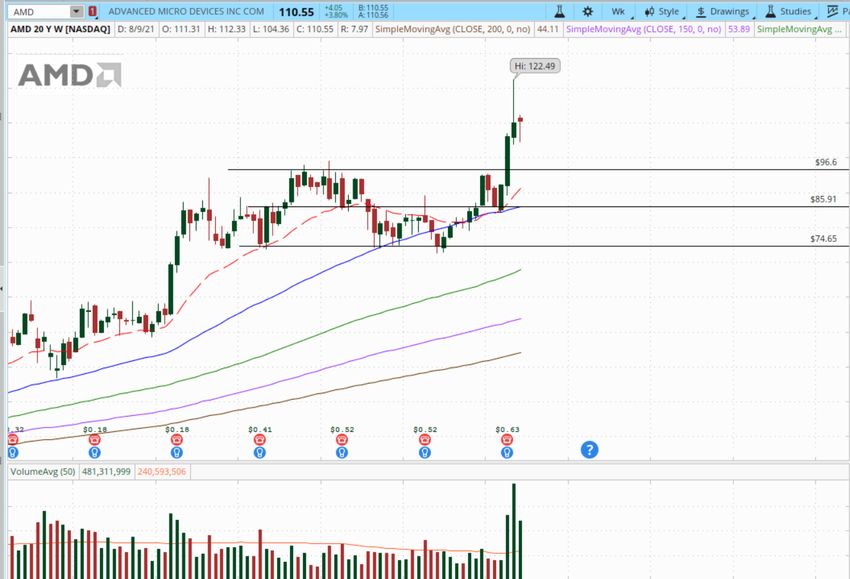Click the AMD symbol input field
This screenshot has height=579, width=850.
41,11
